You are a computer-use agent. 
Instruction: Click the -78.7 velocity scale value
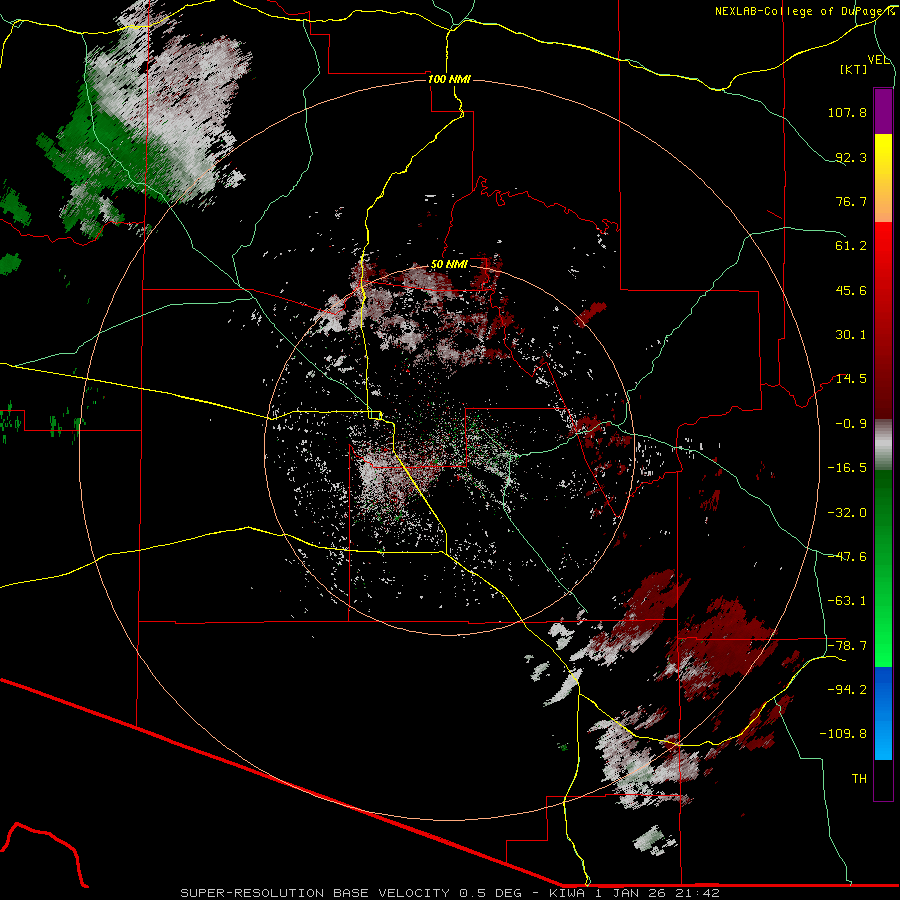tap(847, 646)
